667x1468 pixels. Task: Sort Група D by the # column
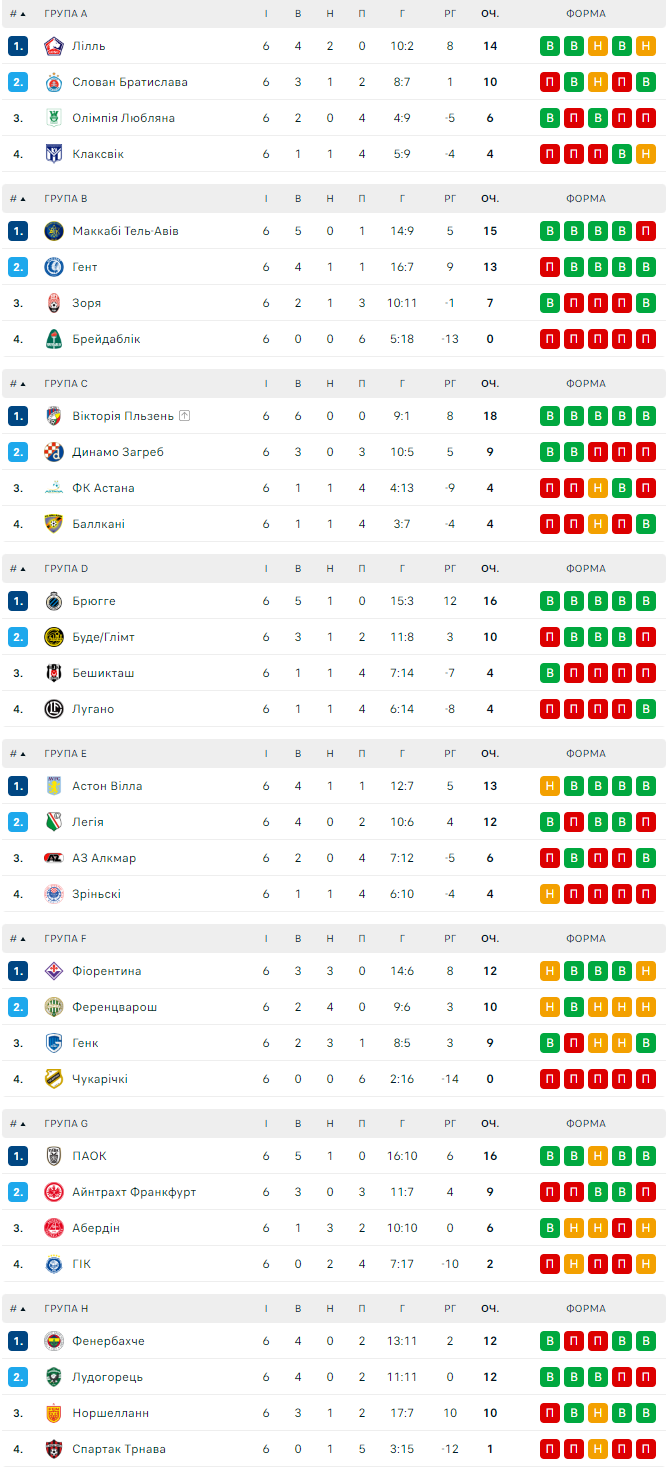(x=18, y=569)
